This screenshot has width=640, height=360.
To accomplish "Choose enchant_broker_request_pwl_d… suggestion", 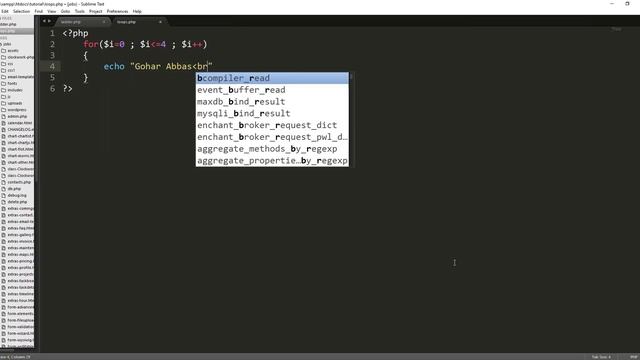I will (x=272, y=137).
